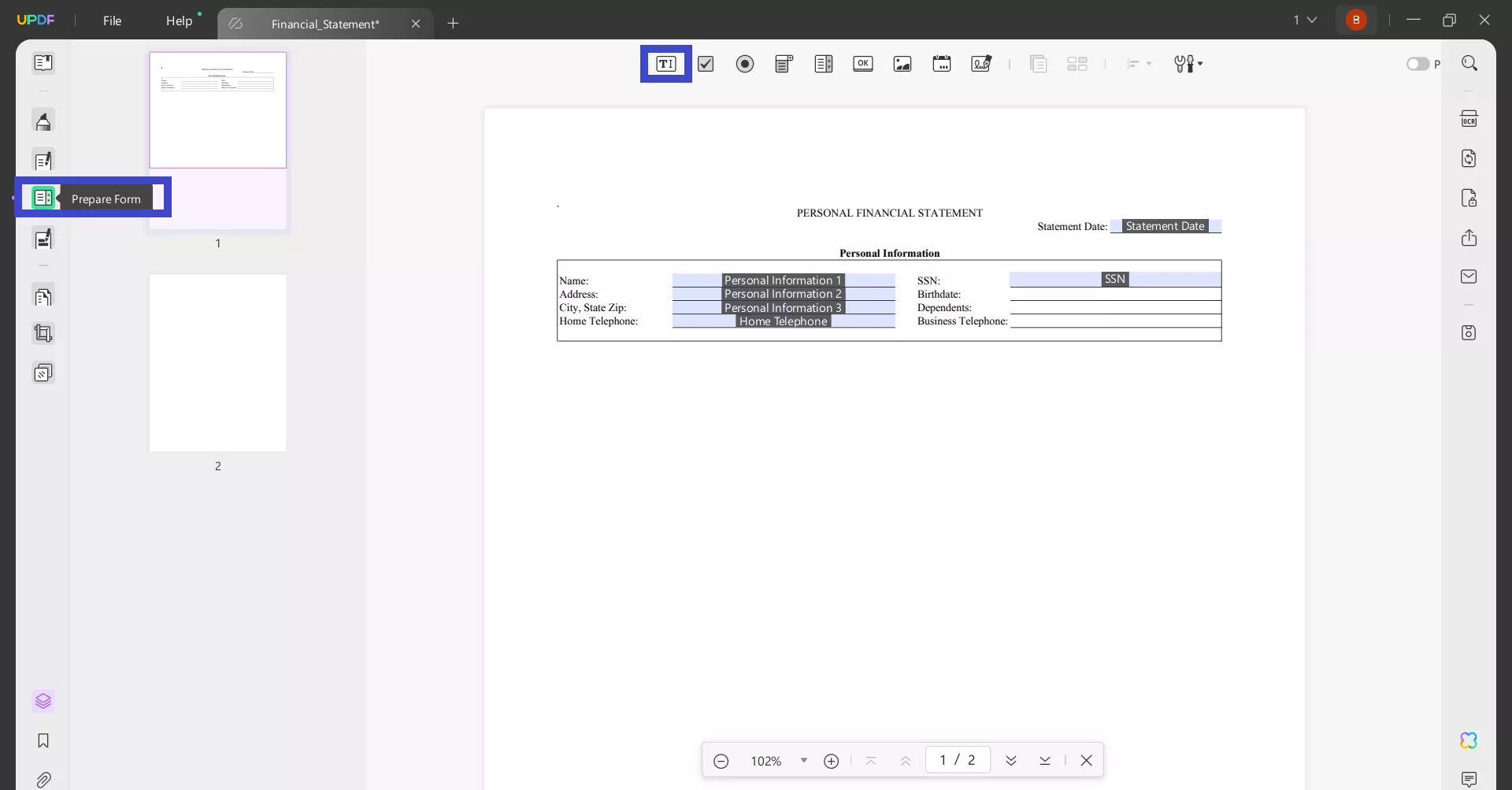
Task: Add a Digital Signature field
Action: (980, 64)
